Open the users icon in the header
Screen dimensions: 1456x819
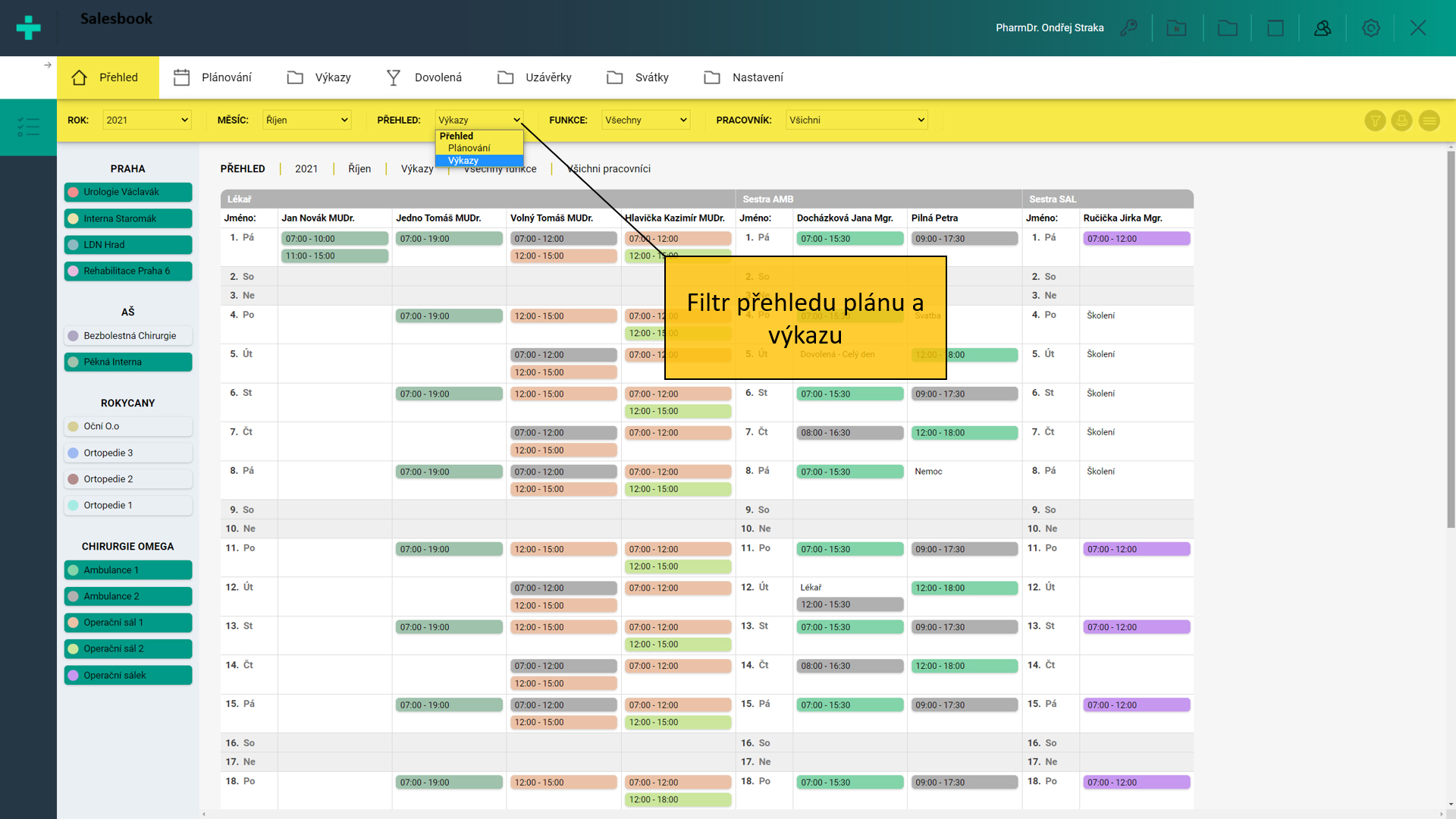(1323, 28)
